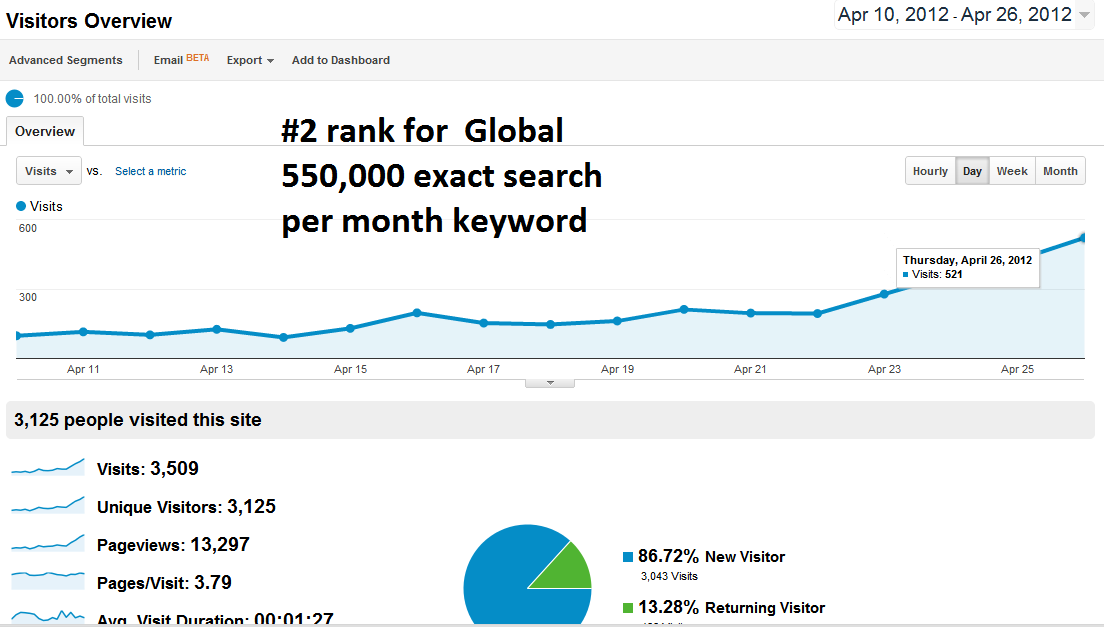Click the blue New Visitor legend square
The width and height of the screenshot is (1104, 628).
pos(628,557)
